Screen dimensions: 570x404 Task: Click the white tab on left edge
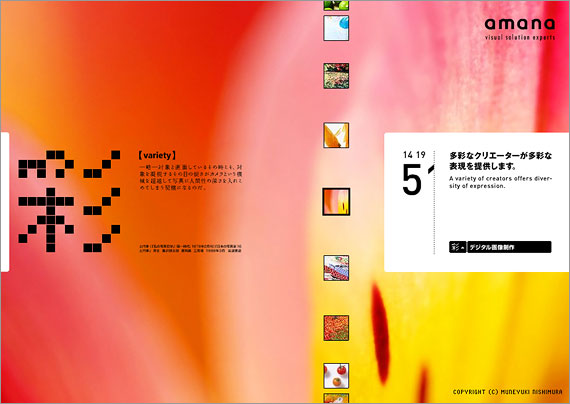[x=5, y=202]
